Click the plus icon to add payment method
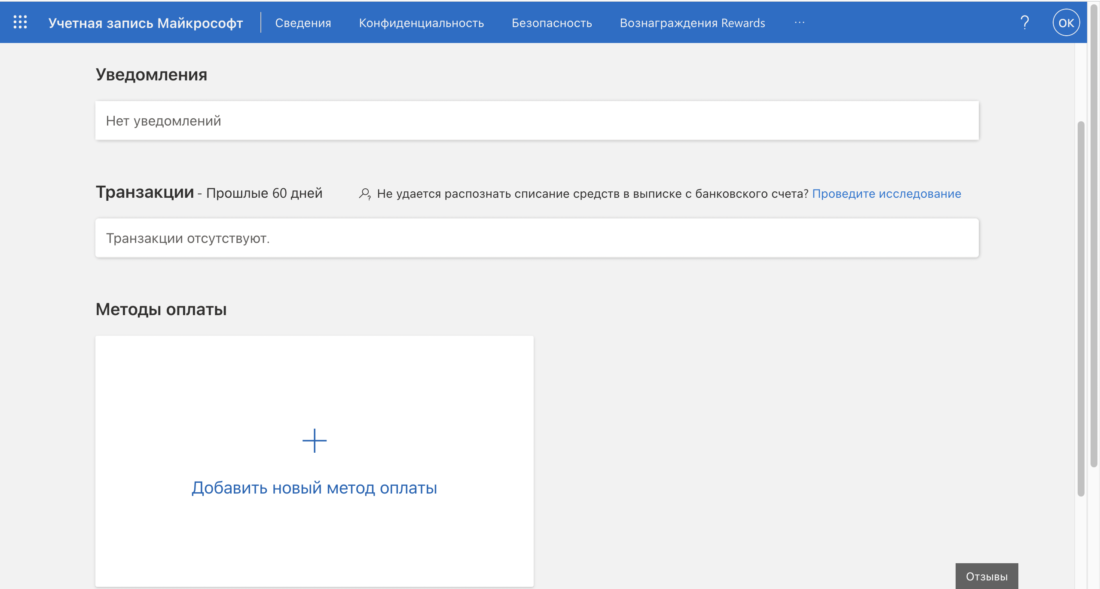This screenshot has height=589, width=1100. click(314, 440)
